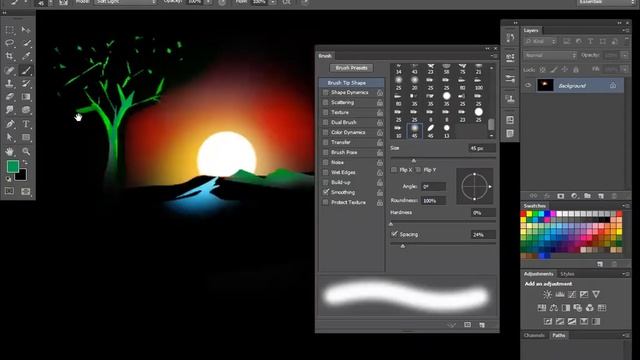Open the Brush panel flyout menu

click(x=494, y=56)
